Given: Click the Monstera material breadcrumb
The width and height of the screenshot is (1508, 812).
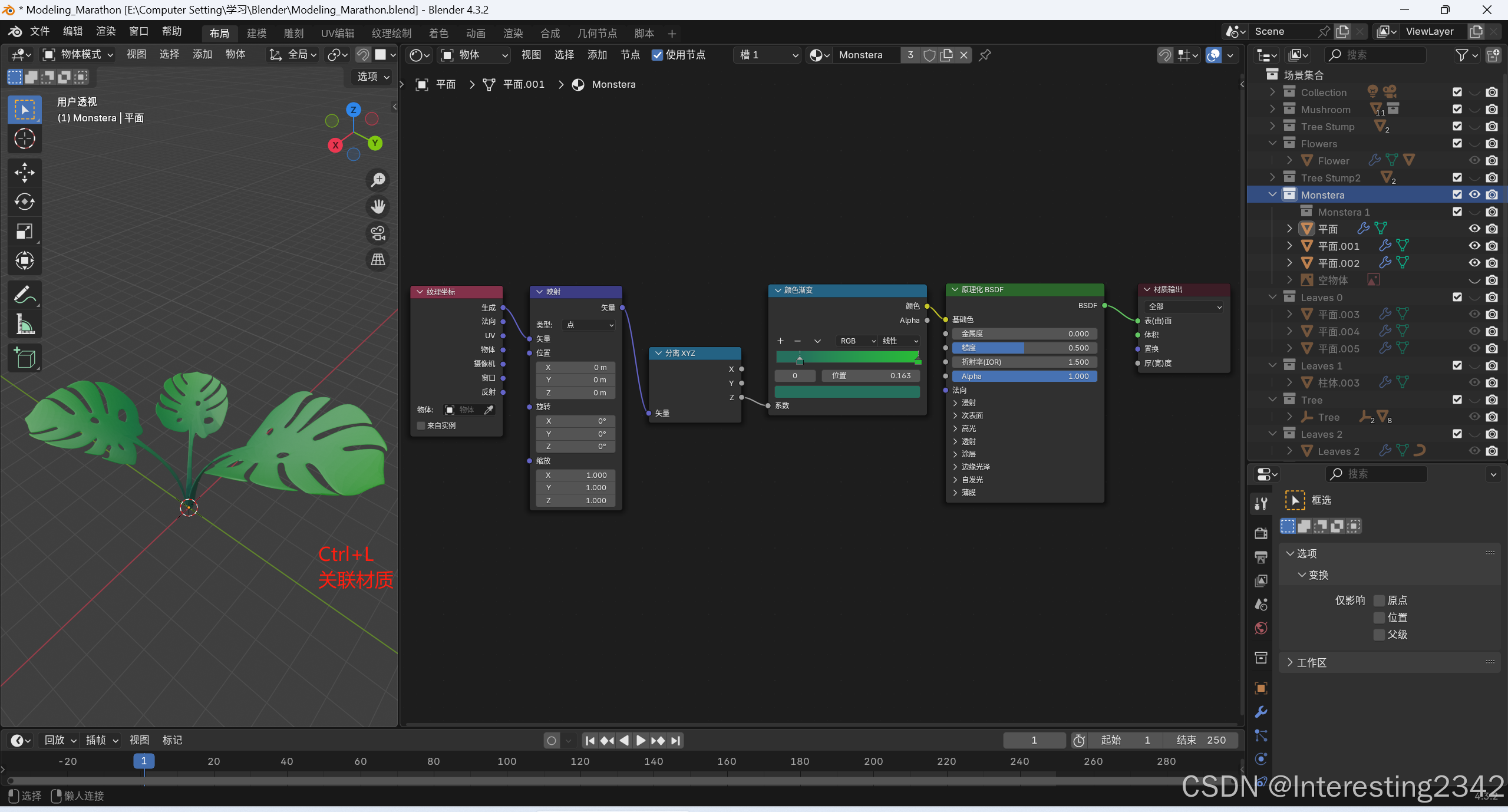Looking at the screenshot, I should click(x=613, y=84).
